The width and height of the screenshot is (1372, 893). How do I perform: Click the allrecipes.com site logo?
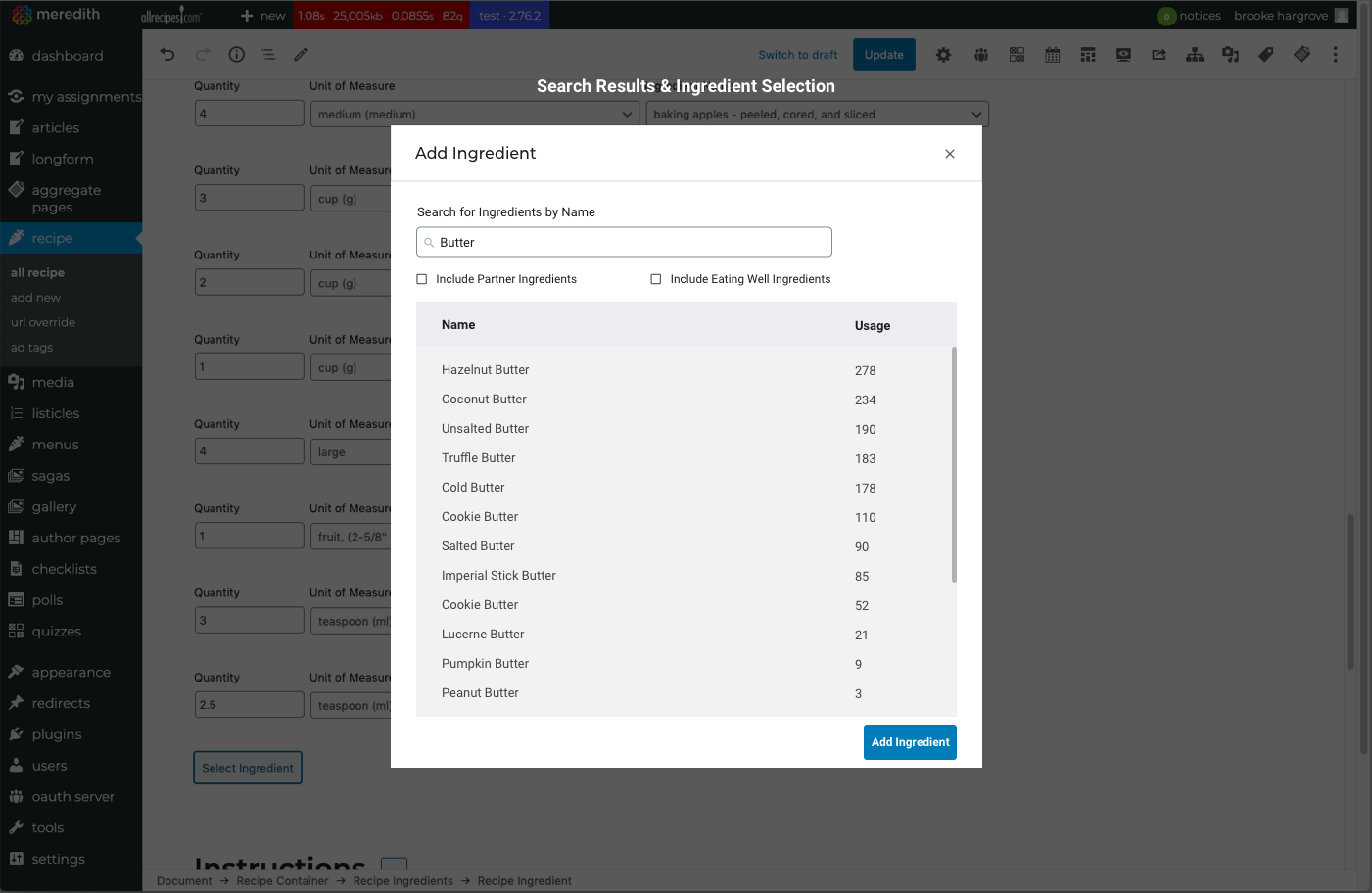(170, 15)
